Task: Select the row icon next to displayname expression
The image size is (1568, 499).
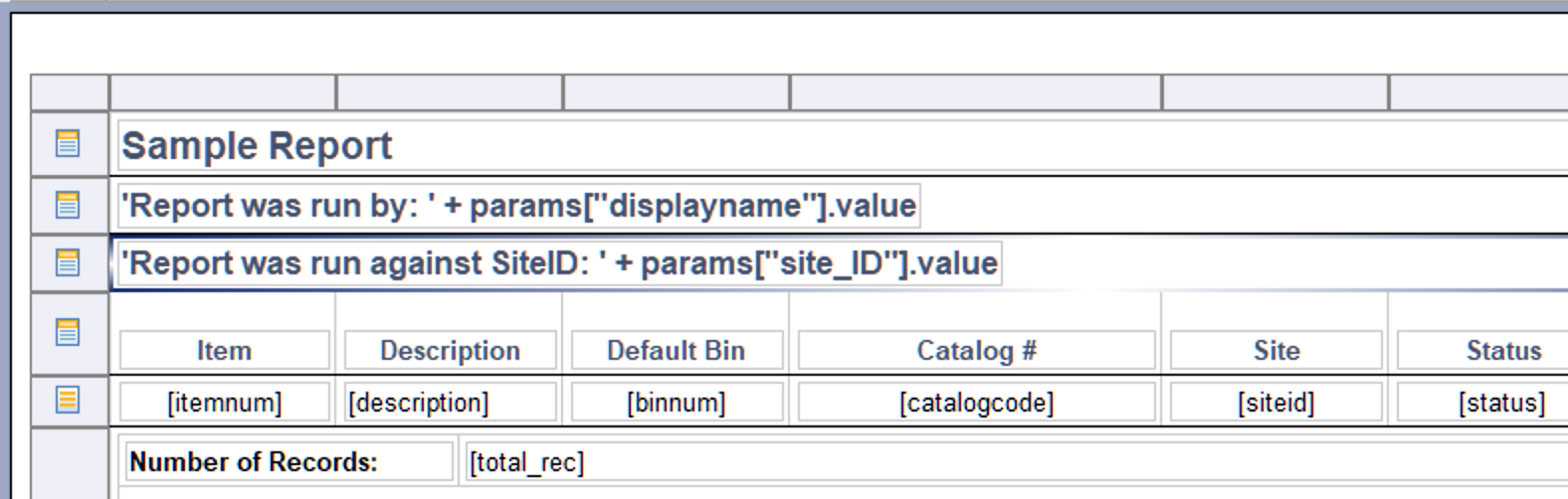Action: pos(67,205)
